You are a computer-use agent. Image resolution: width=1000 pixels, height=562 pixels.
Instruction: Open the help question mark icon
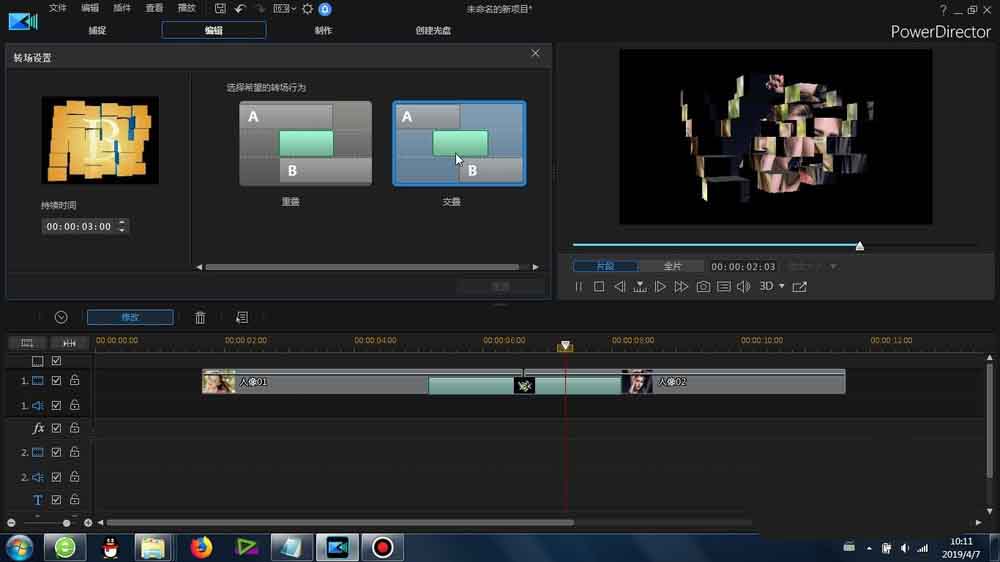943,10
